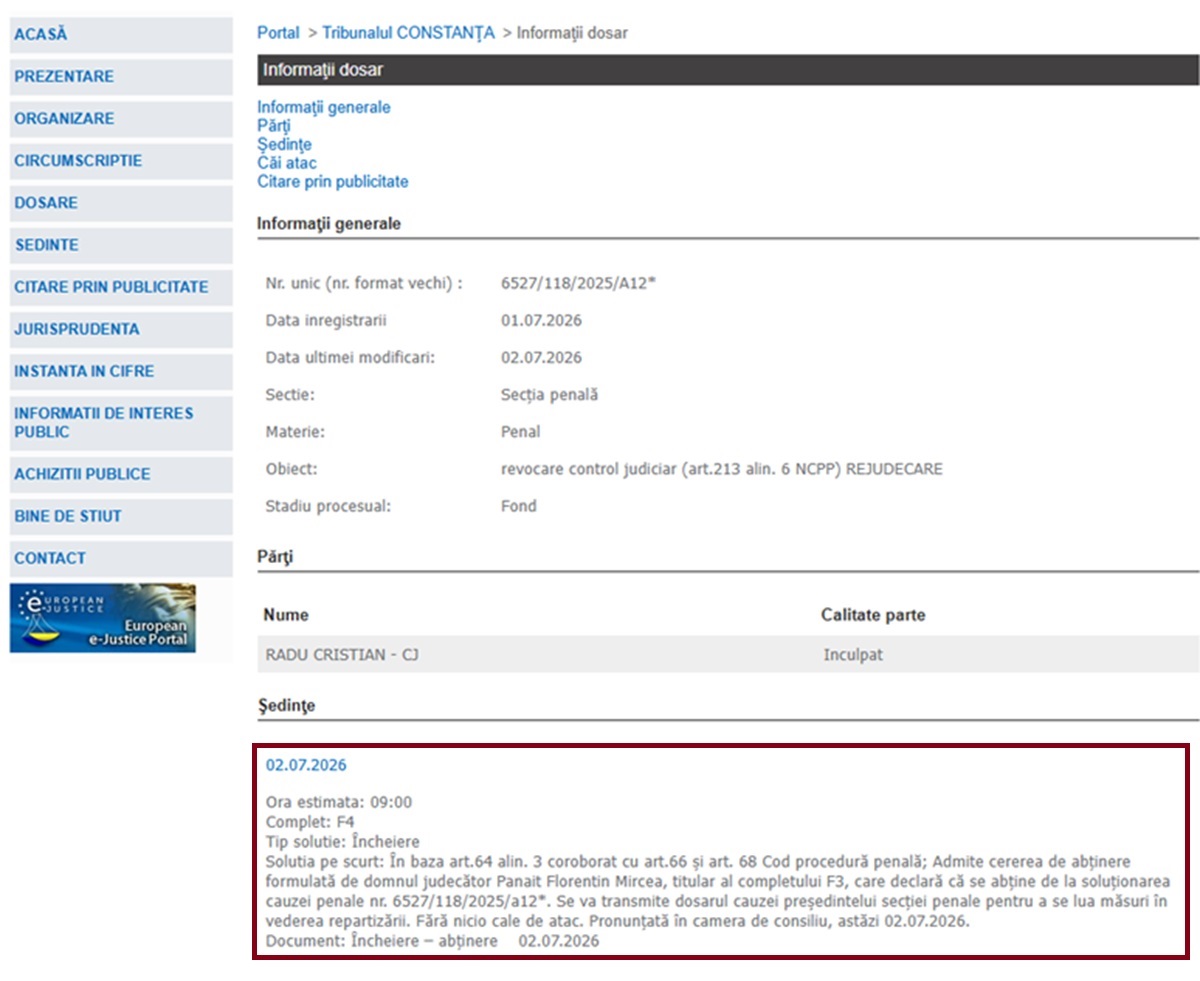Click the Calitate parte column header
This screenshot has width=1200, height=981.
click(x=873, y=615)
